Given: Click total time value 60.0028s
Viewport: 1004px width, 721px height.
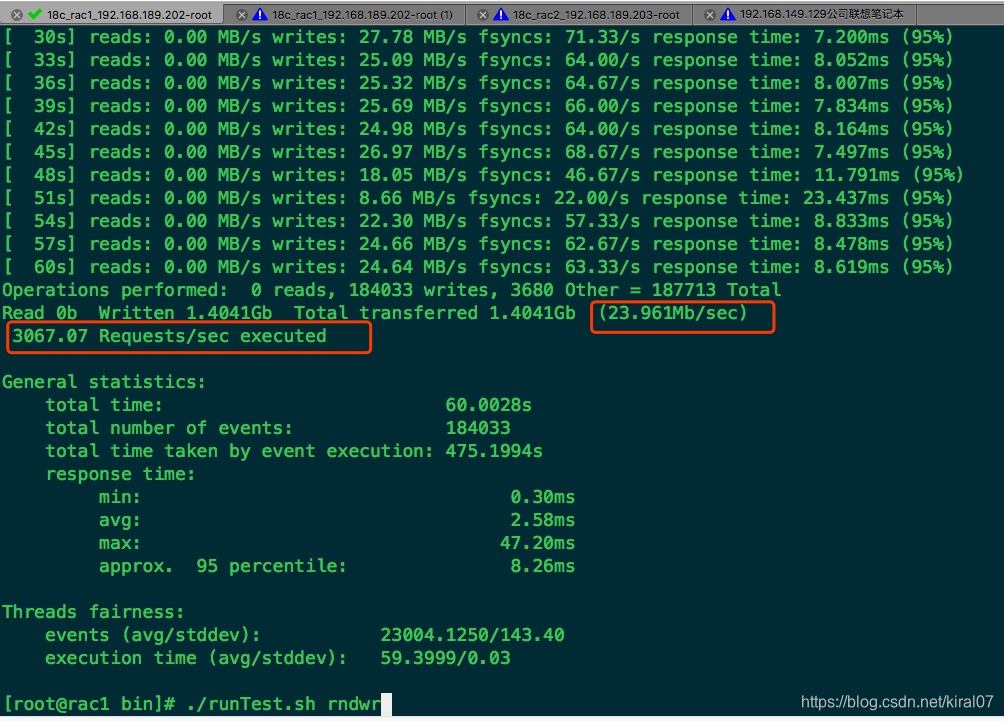Looking at the screenshot, I should [x=489, y=405].
